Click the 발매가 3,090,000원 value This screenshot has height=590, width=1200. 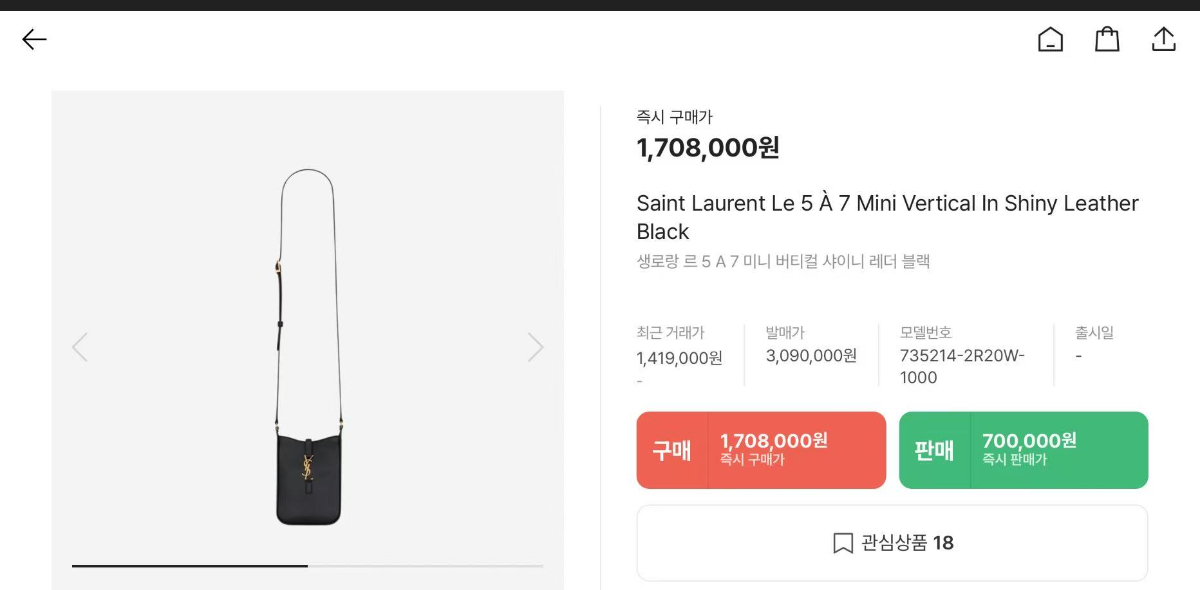811,356
